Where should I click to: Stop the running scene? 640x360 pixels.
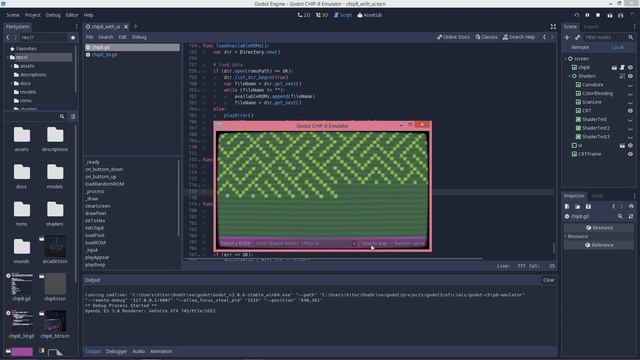(598, 15)
